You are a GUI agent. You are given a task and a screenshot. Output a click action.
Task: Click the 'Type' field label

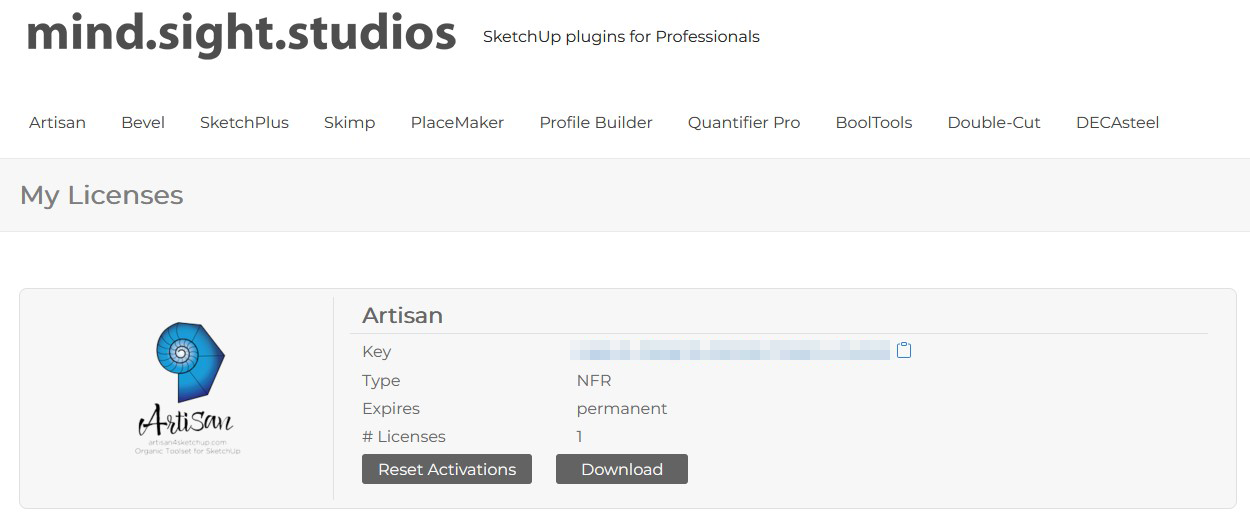point(381,380)
